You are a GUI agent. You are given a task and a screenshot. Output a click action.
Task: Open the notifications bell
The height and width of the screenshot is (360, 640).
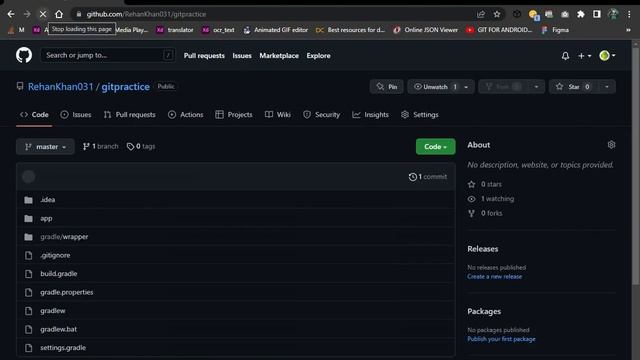[565, 56]
